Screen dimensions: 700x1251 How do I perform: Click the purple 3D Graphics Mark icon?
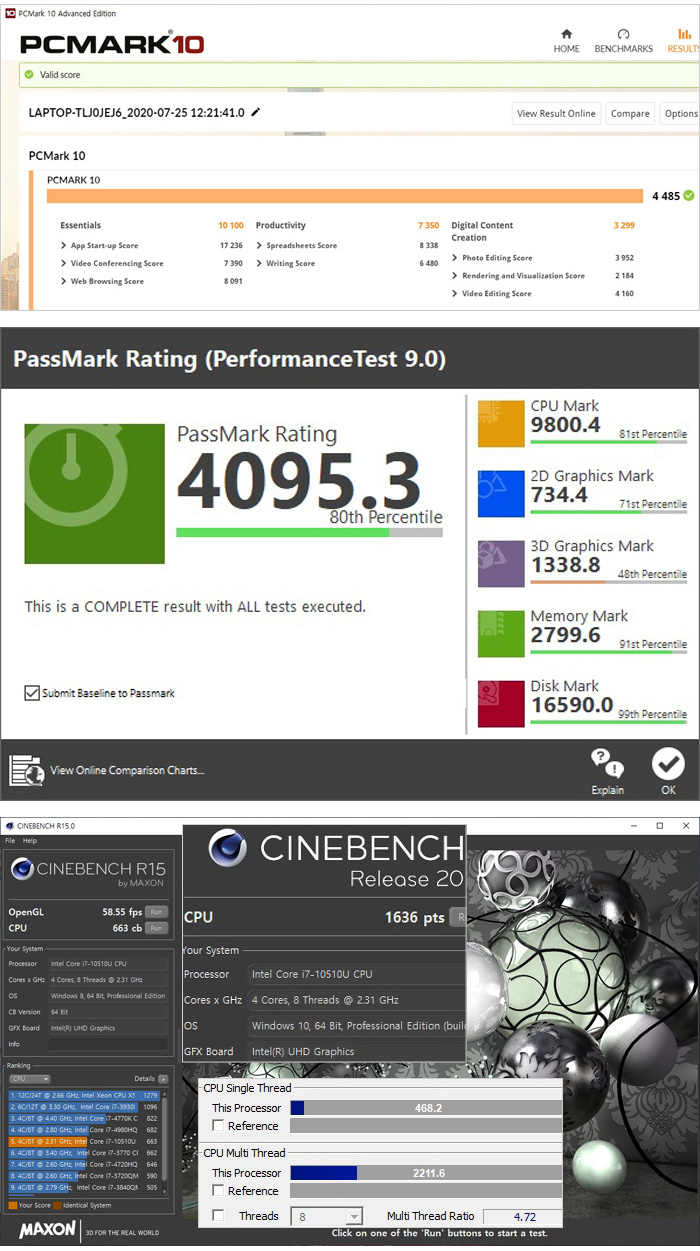501,563
